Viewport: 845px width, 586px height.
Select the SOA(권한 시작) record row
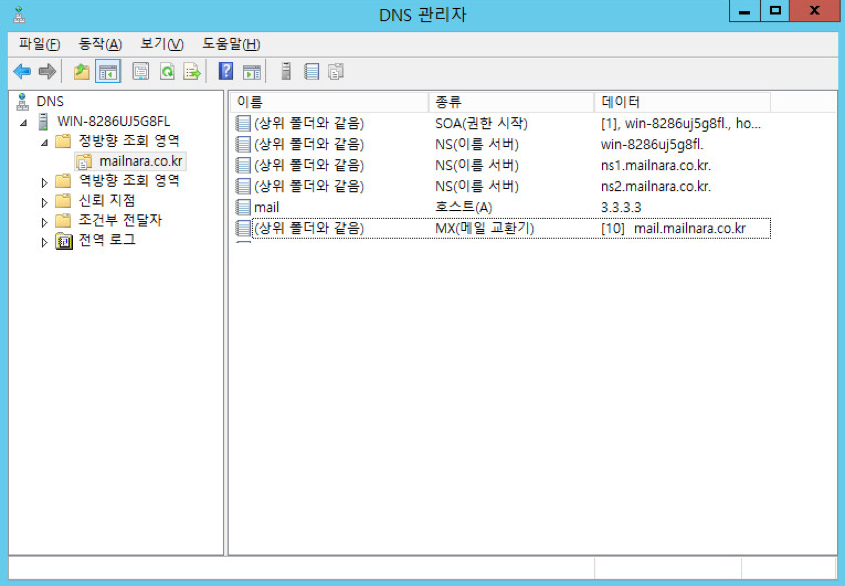pos(502,123)
